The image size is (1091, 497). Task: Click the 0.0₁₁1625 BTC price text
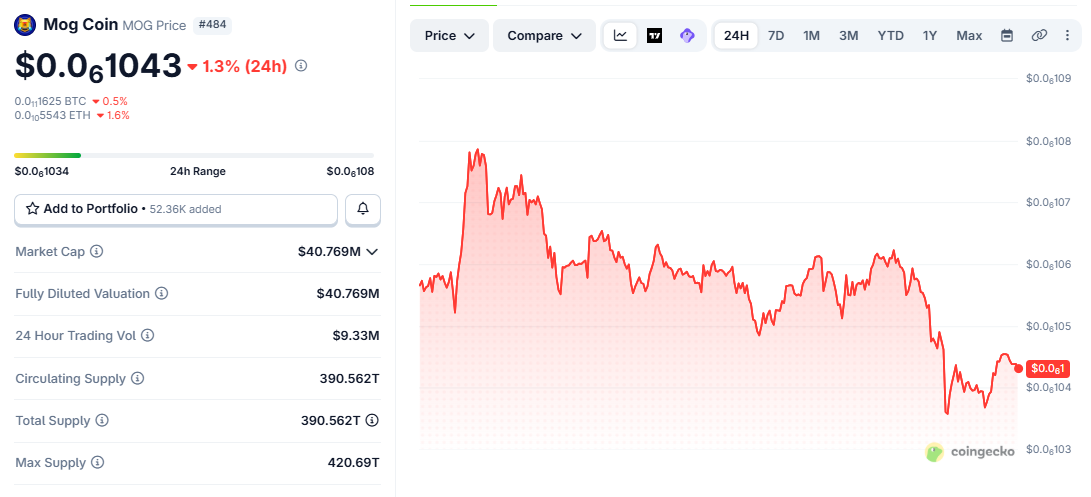click(x=50, y=101)
